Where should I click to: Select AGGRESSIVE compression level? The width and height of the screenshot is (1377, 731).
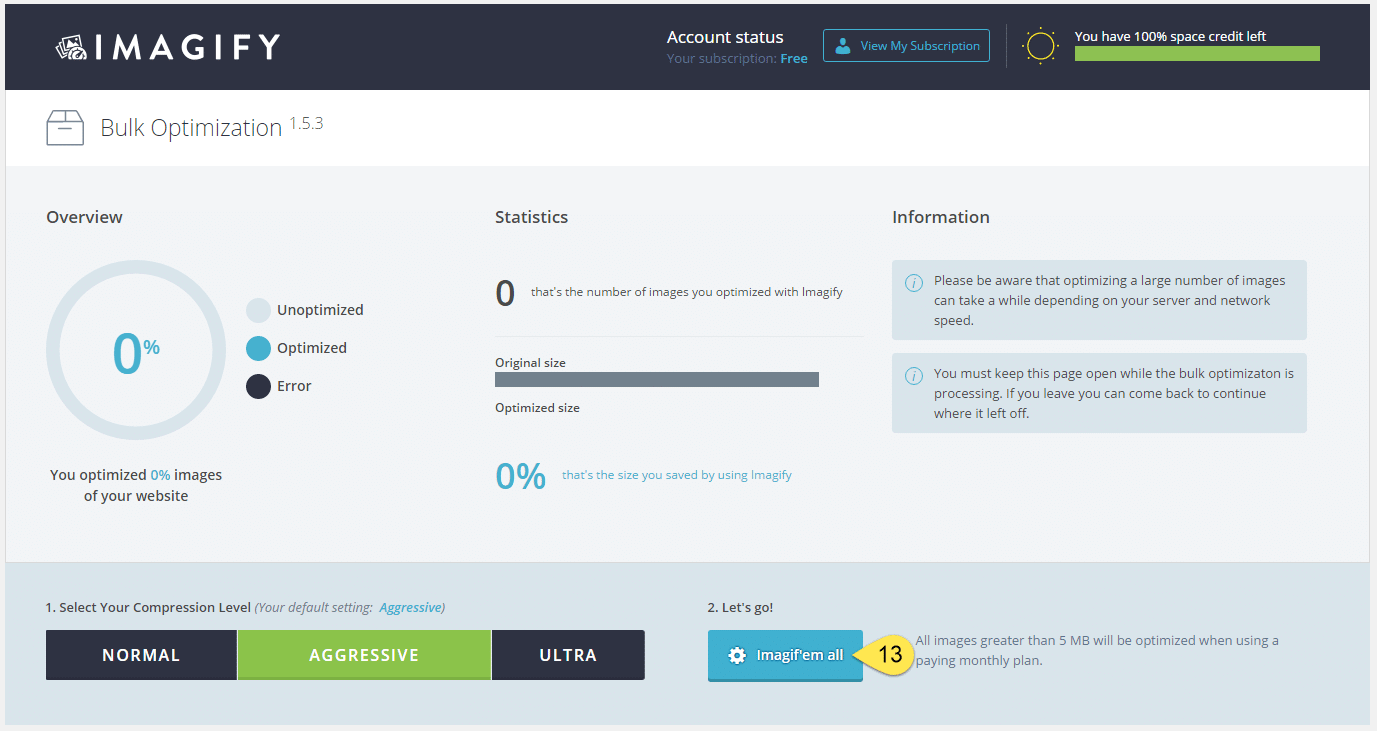(364, 655)
